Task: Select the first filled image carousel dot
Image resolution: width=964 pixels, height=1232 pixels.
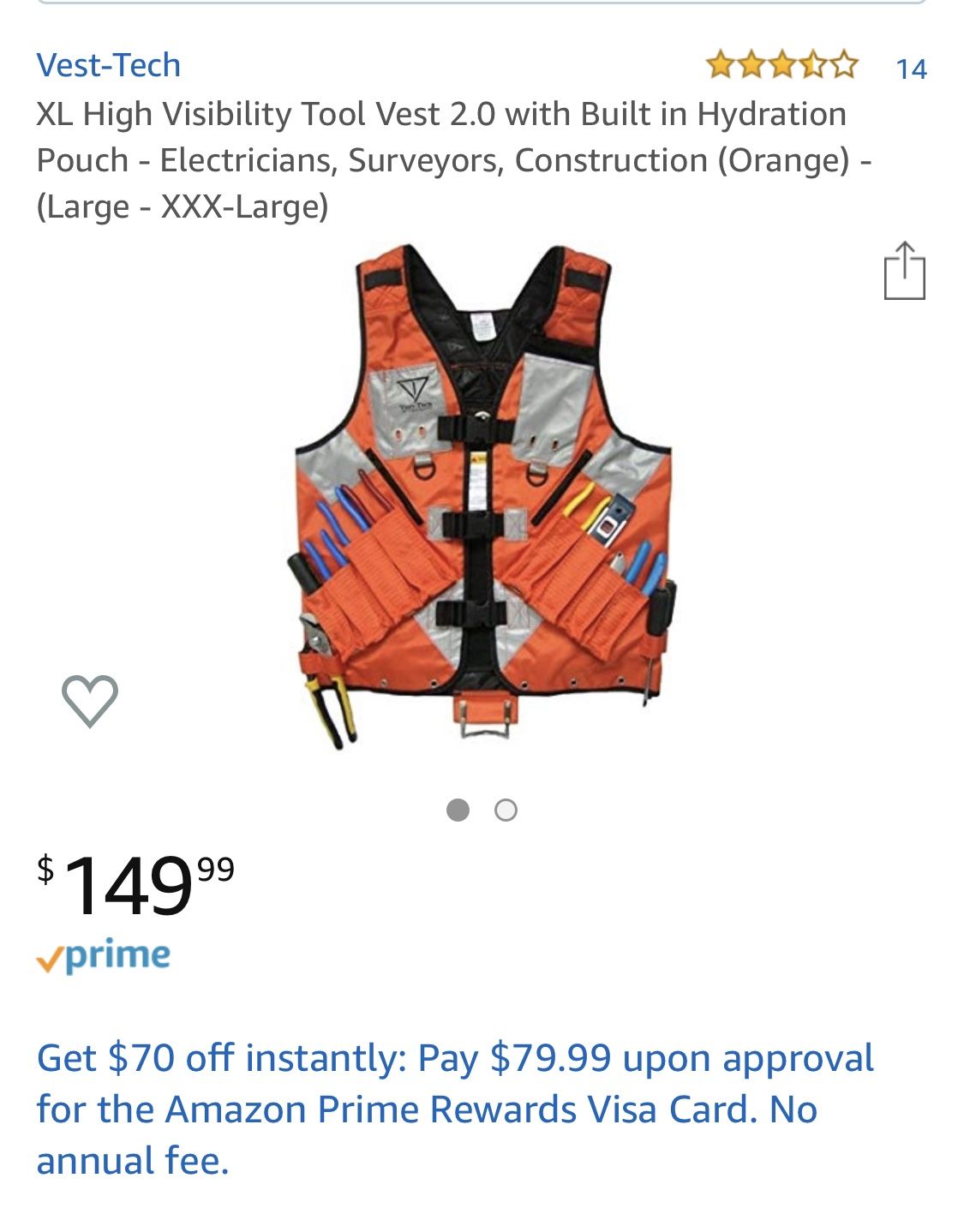Action: click(x=458, y=810)
